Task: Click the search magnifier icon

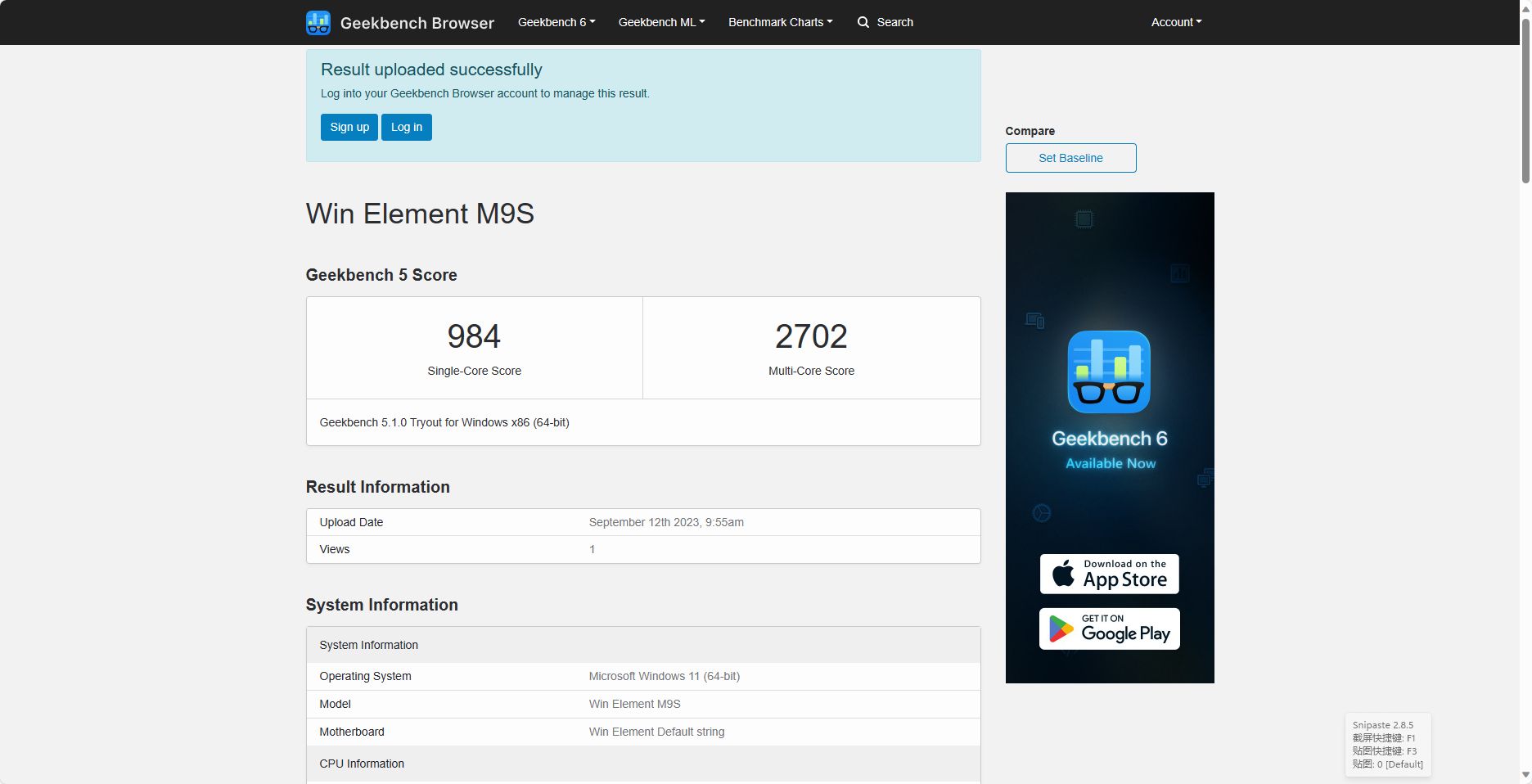Action: click(x=863, y=22)
